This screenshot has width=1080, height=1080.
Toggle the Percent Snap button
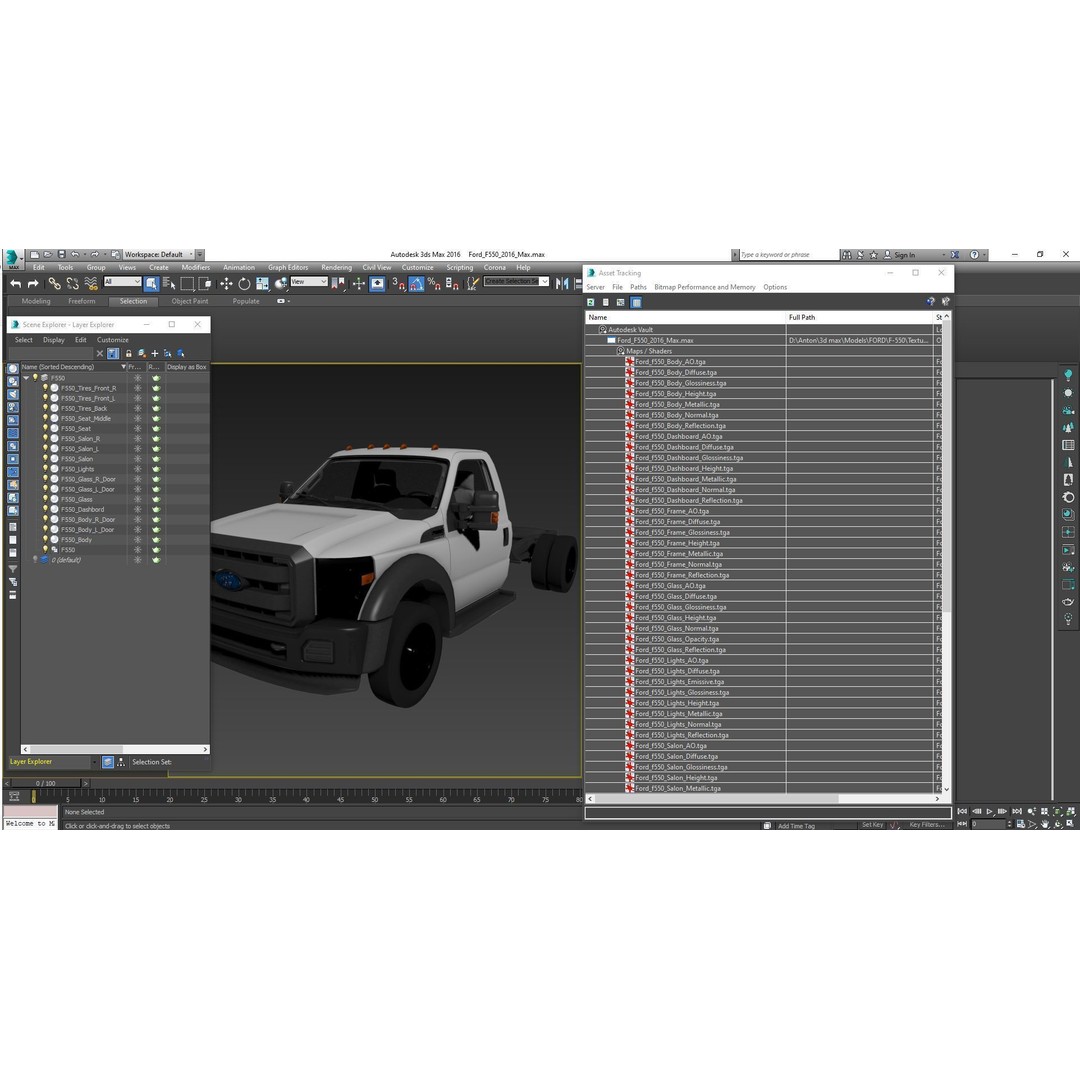click(434, 284)
